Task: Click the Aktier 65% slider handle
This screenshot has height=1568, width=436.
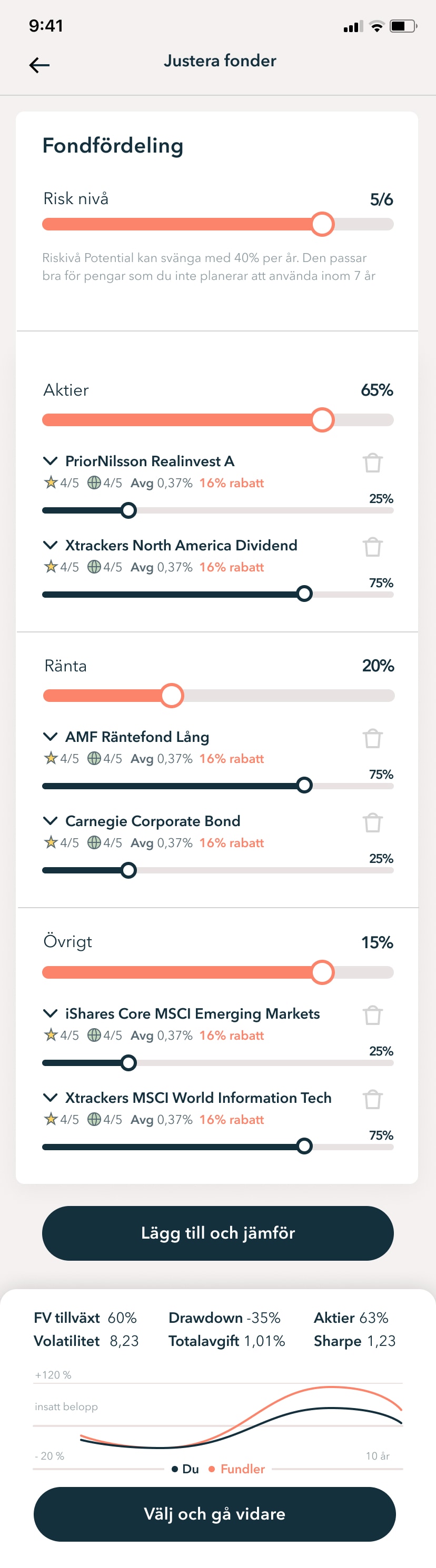Action: [x=322, y=419]
